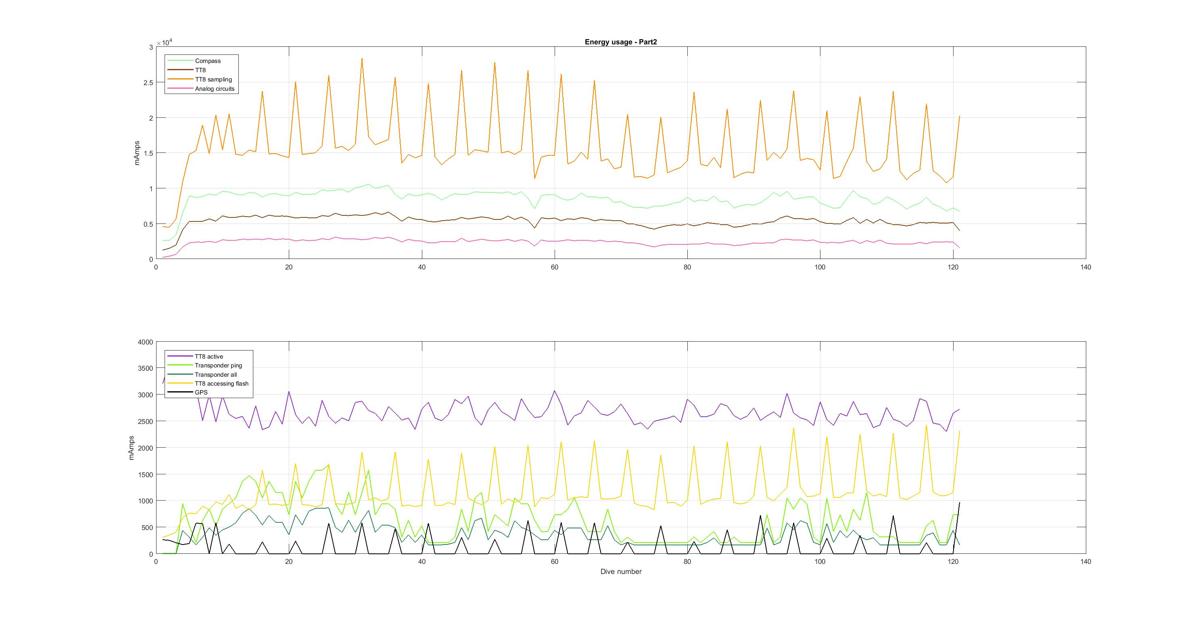Select the 'TT8 accessing flash' legend entry
Viewport: 1200px width, 622px height.
point(207,383)
